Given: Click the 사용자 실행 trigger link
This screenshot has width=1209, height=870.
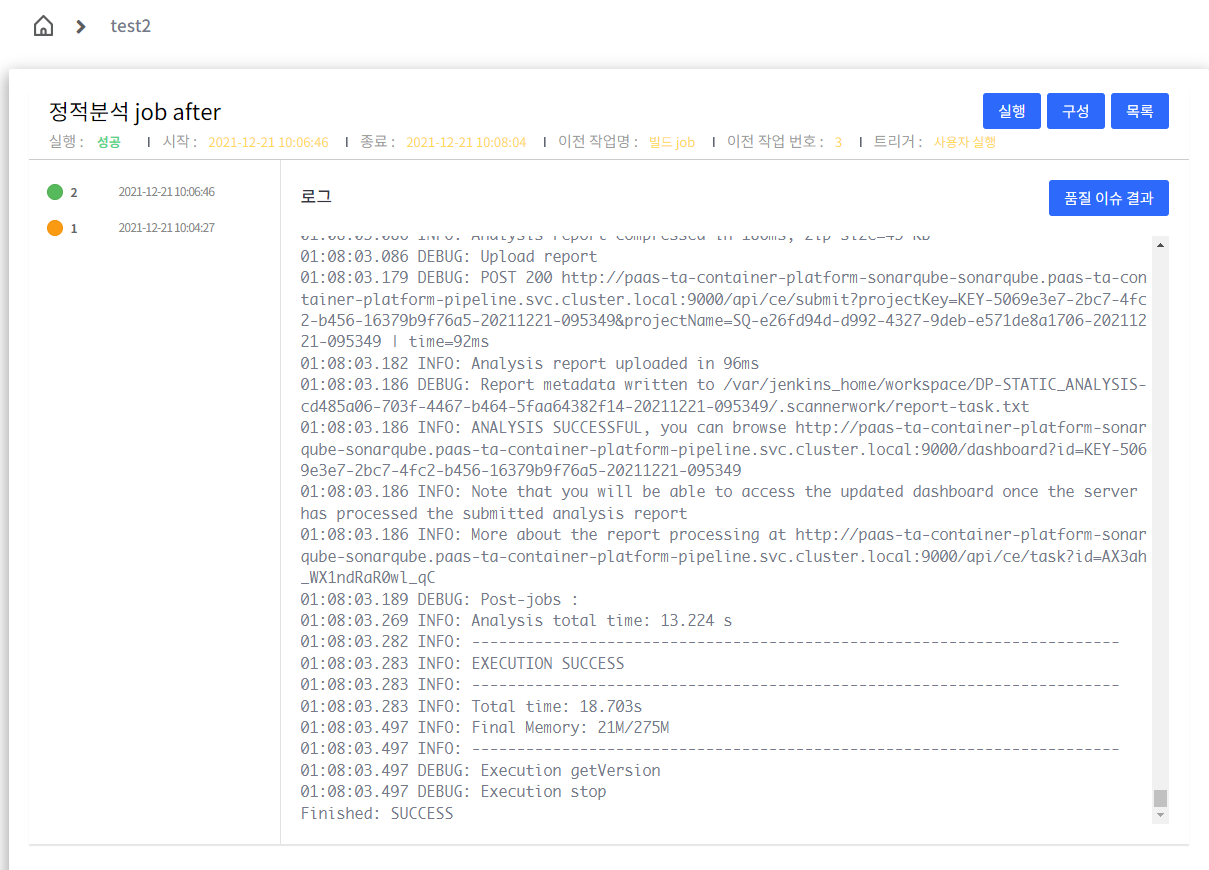Looking at the screenshot, I should [x=963, y=142].
